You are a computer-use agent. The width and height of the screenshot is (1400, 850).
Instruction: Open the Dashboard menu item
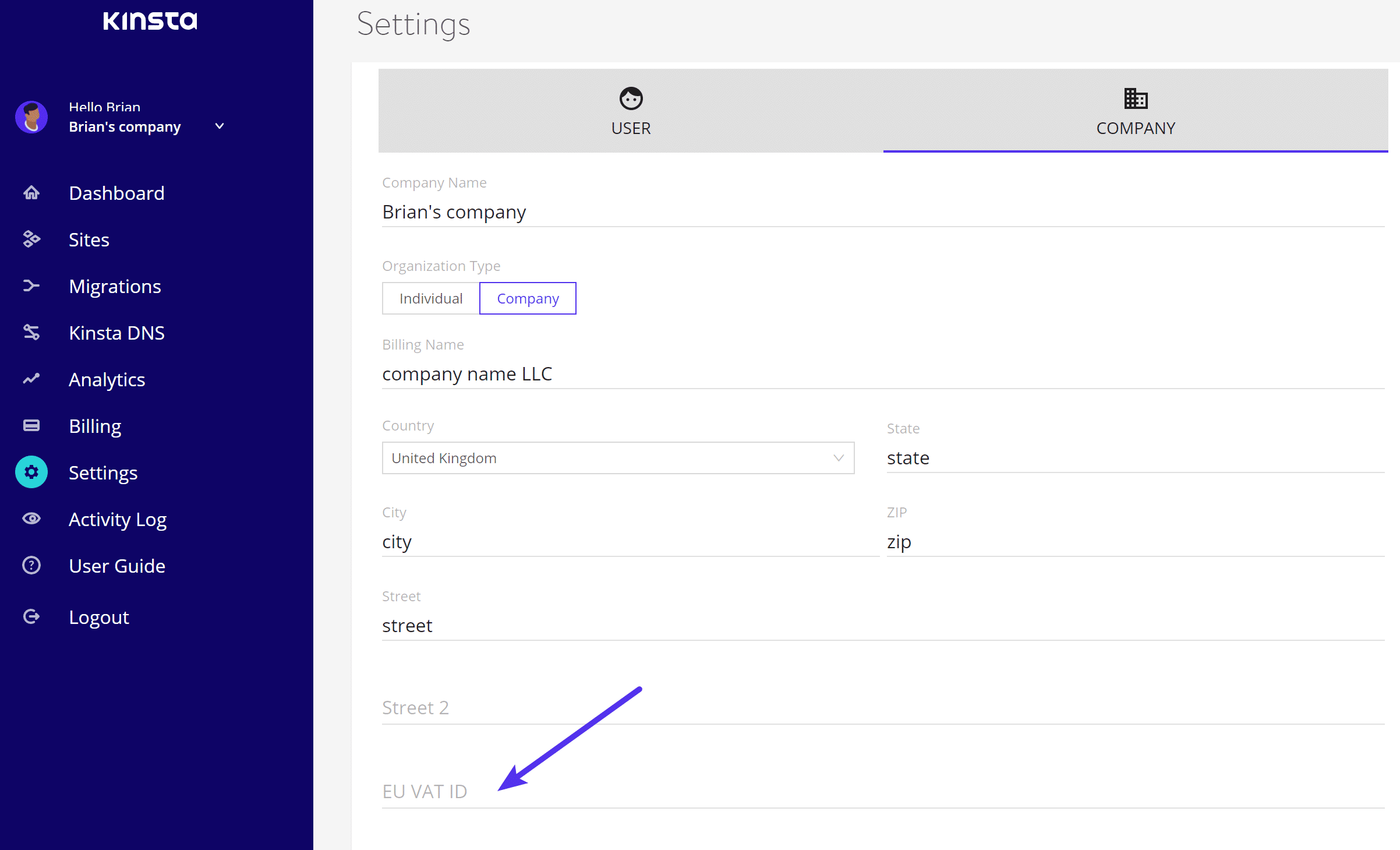116,193
